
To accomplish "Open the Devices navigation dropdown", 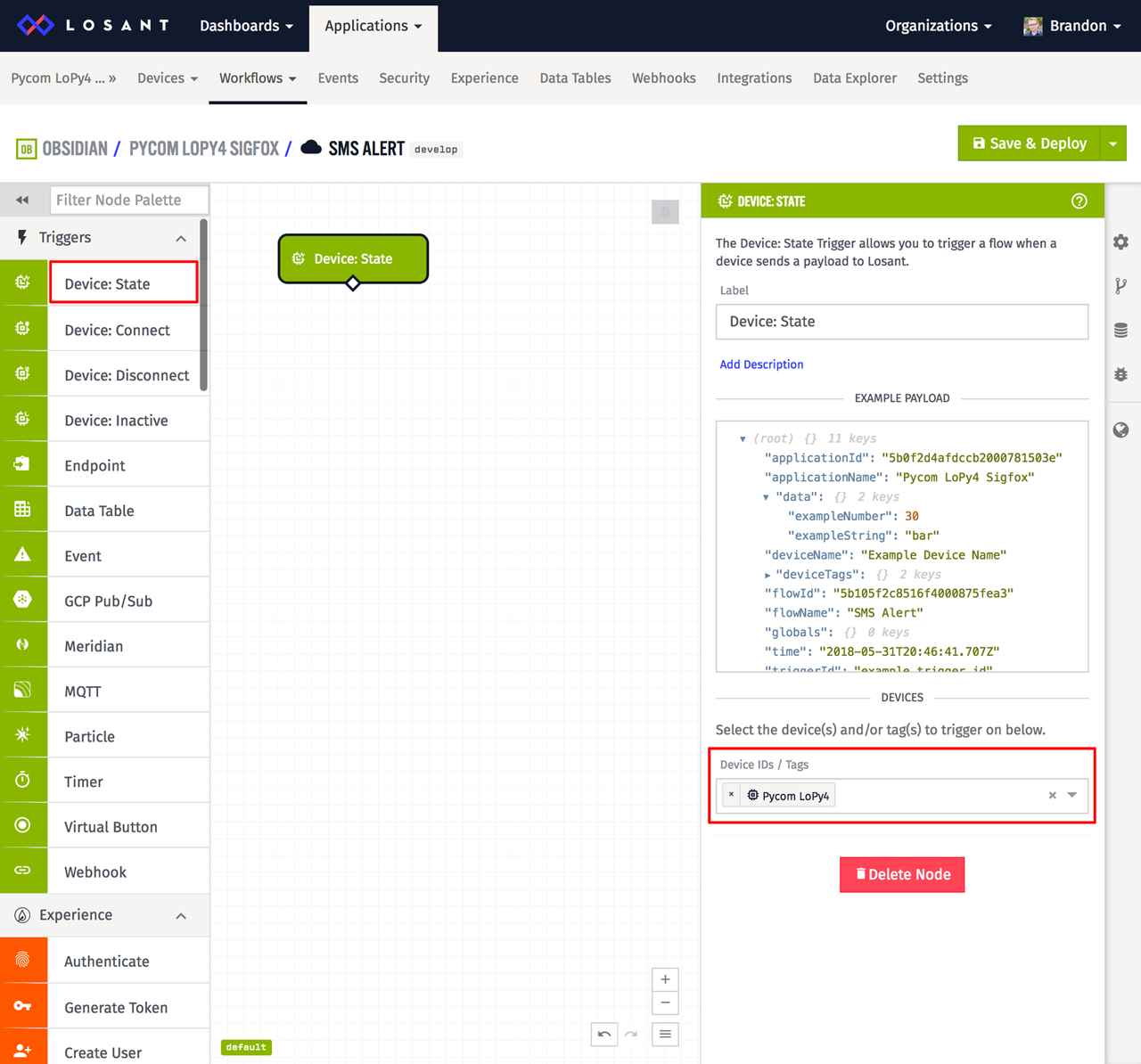I will [x=168, y=78].
